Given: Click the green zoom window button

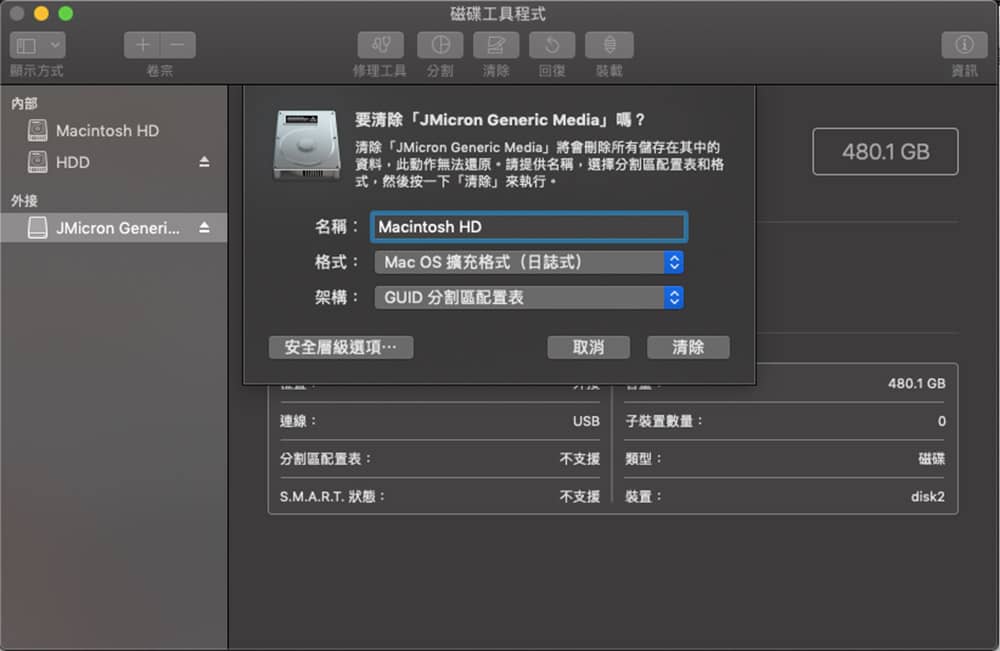Looking at the screenshot, I should pos(65,13).
